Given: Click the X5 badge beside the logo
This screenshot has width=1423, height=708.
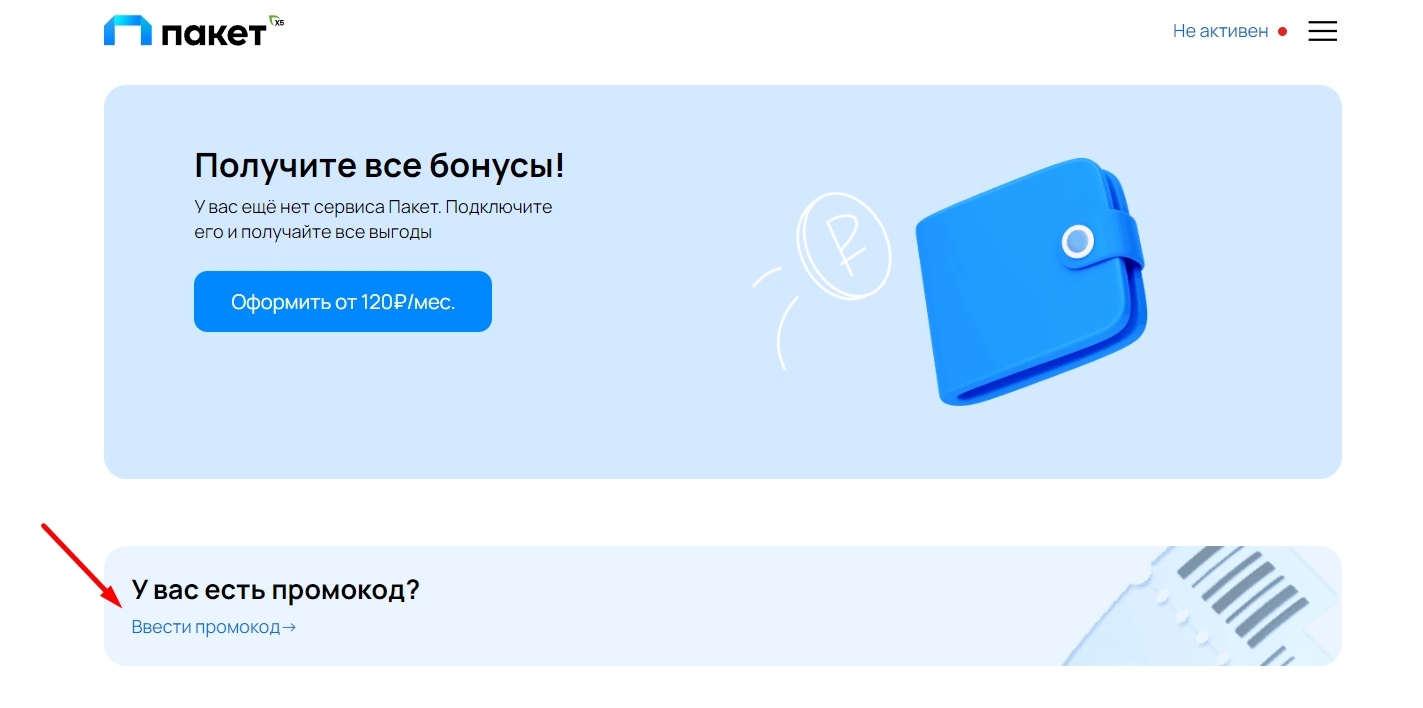Looking at the screenshot, I should coord(277,21).
